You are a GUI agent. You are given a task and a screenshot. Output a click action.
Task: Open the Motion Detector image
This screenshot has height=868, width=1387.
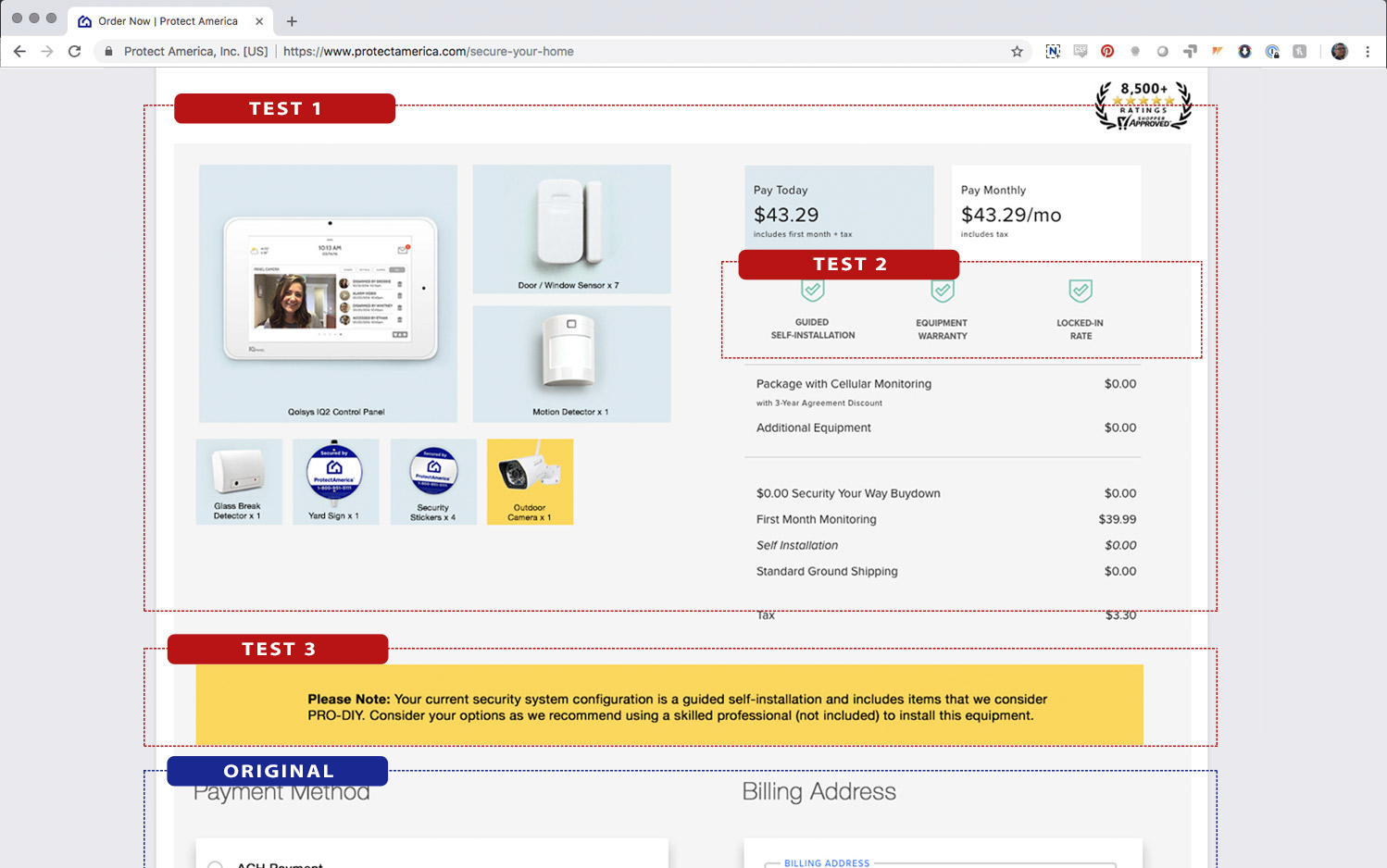[x=571, y=364]
